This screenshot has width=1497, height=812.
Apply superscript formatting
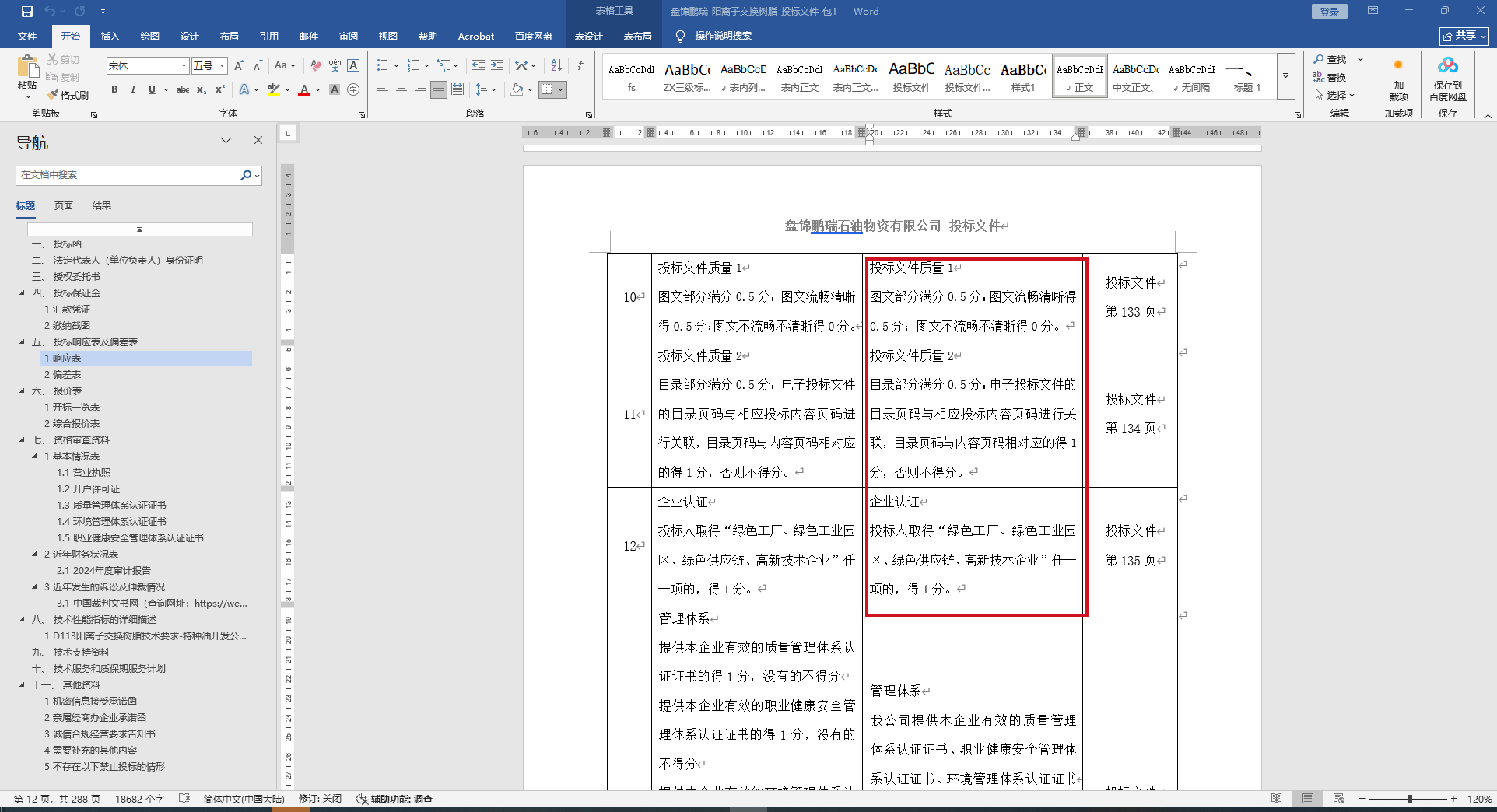click(x=220, y=90)
